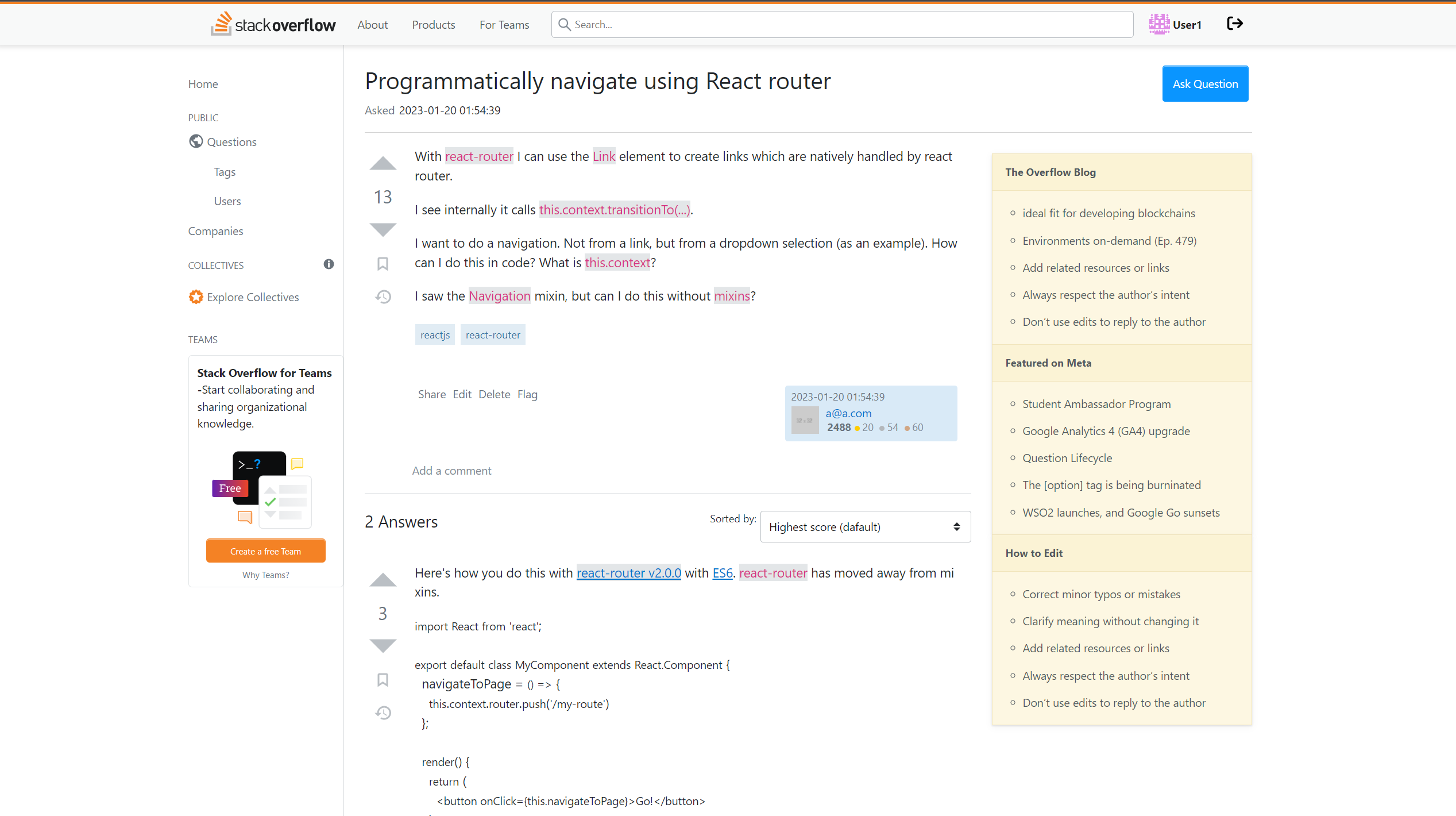The width and height of the screenshot is (1456, 816).
Task: Click the globe icon beside Questions
Action: tap(195, 141)
